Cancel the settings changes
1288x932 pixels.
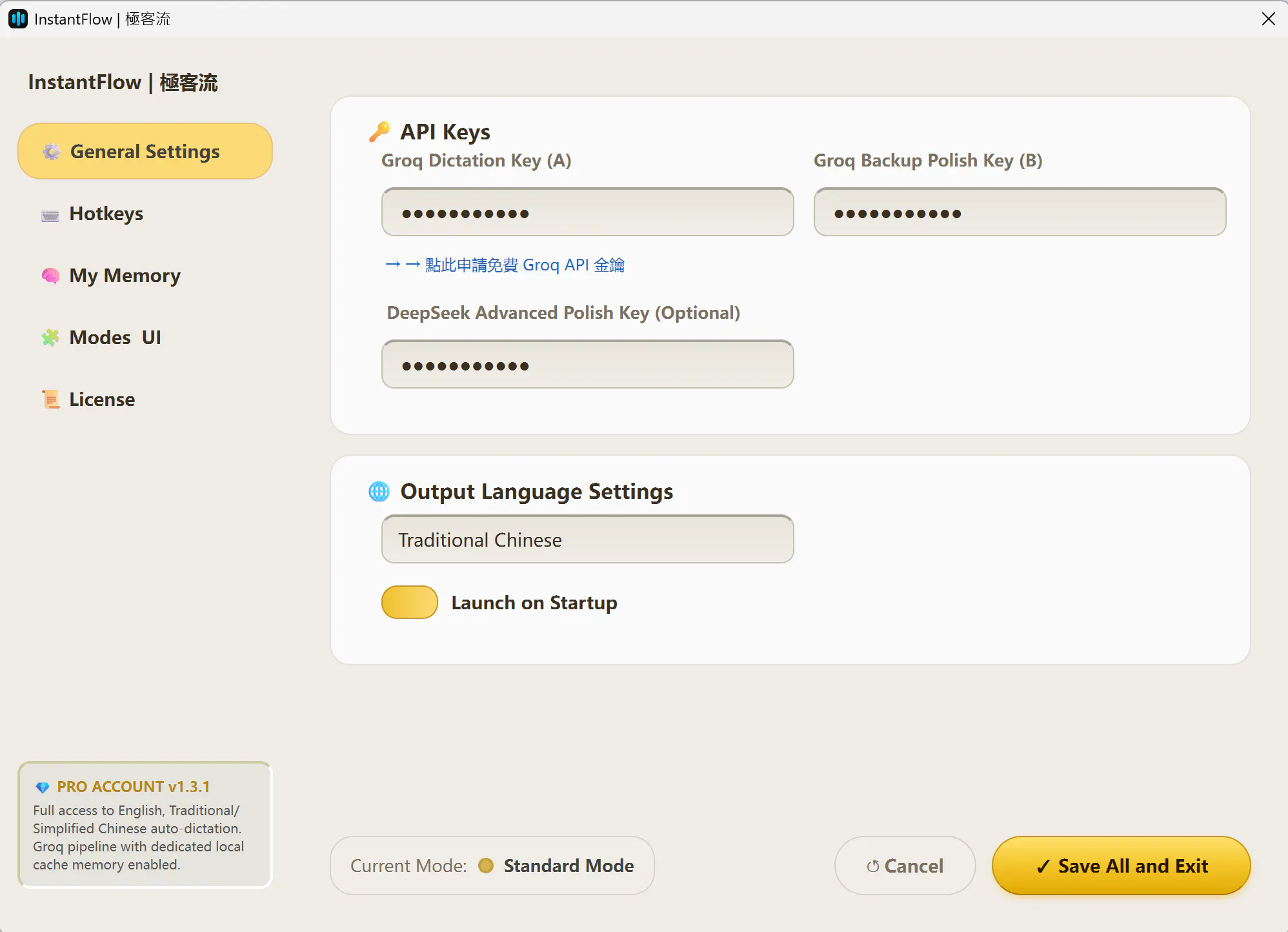tap(905, 866)
